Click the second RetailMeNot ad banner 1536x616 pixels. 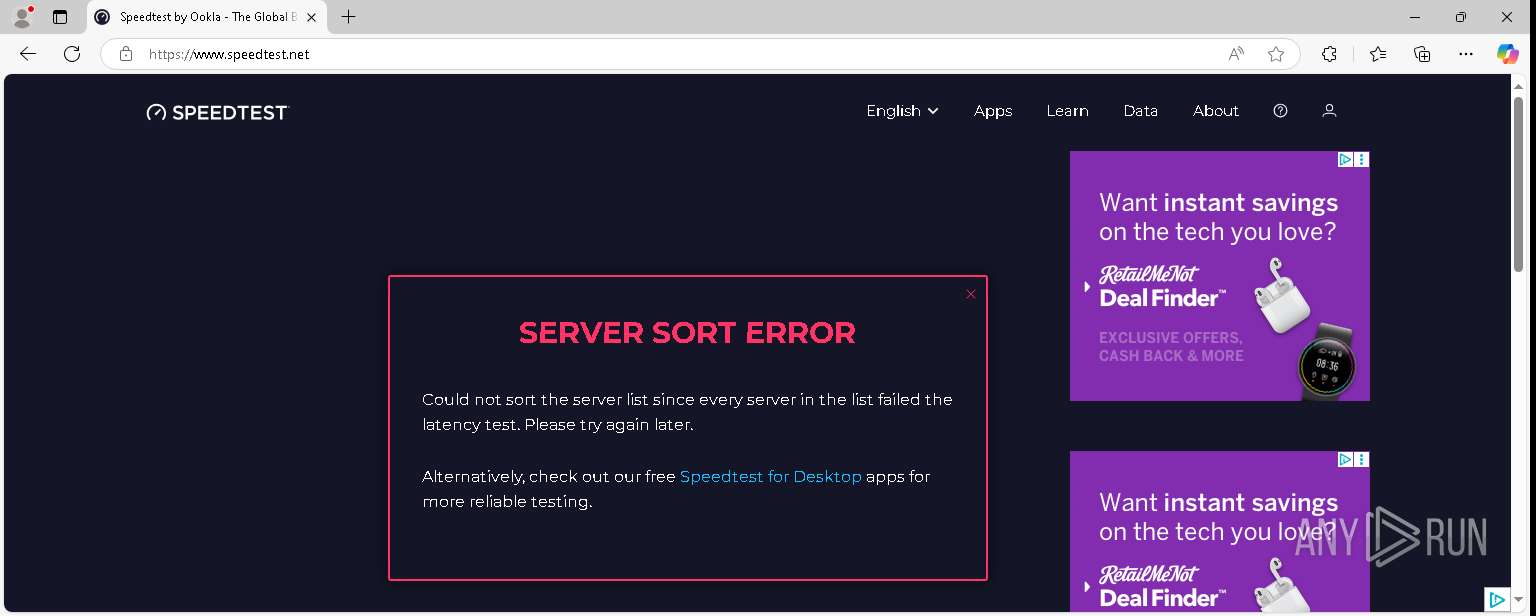click(x=1220, y=533)
